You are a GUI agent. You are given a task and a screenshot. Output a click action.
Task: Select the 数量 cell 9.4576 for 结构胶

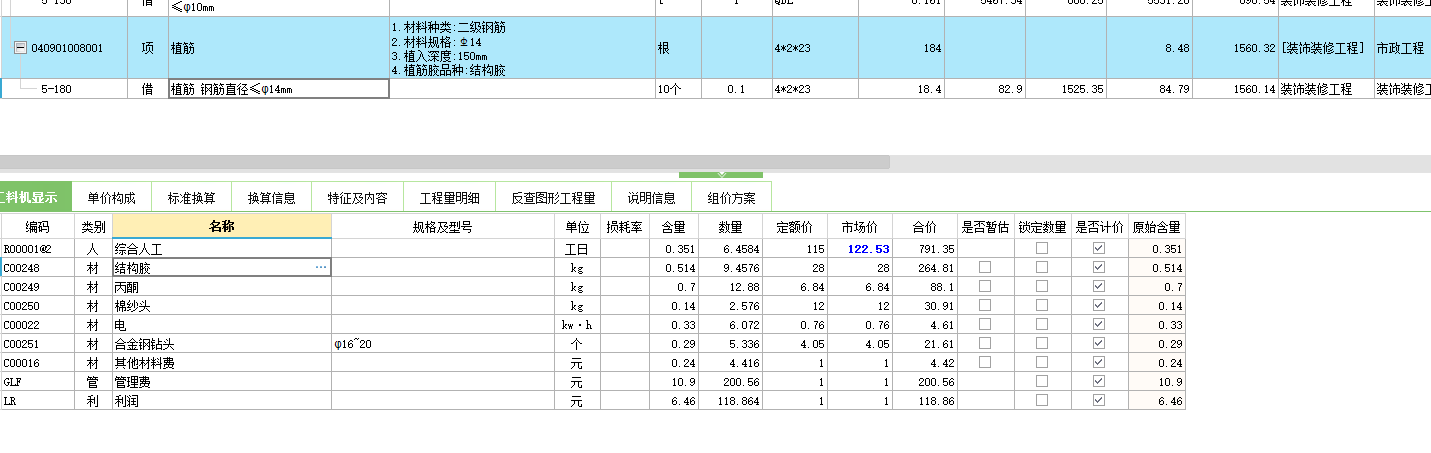click(731, 268)
